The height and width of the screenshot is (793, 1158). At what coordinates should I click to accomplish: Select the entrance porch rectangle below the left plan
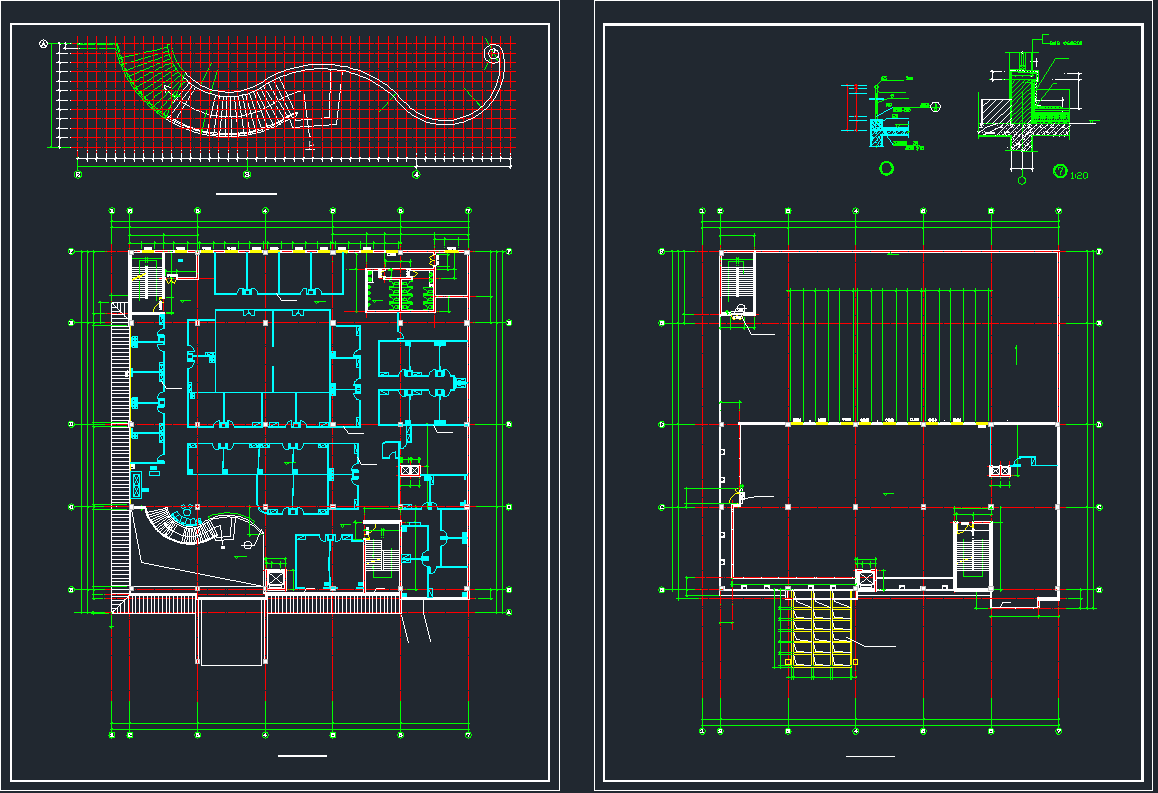pyautogui.click(x=231, y=630)
